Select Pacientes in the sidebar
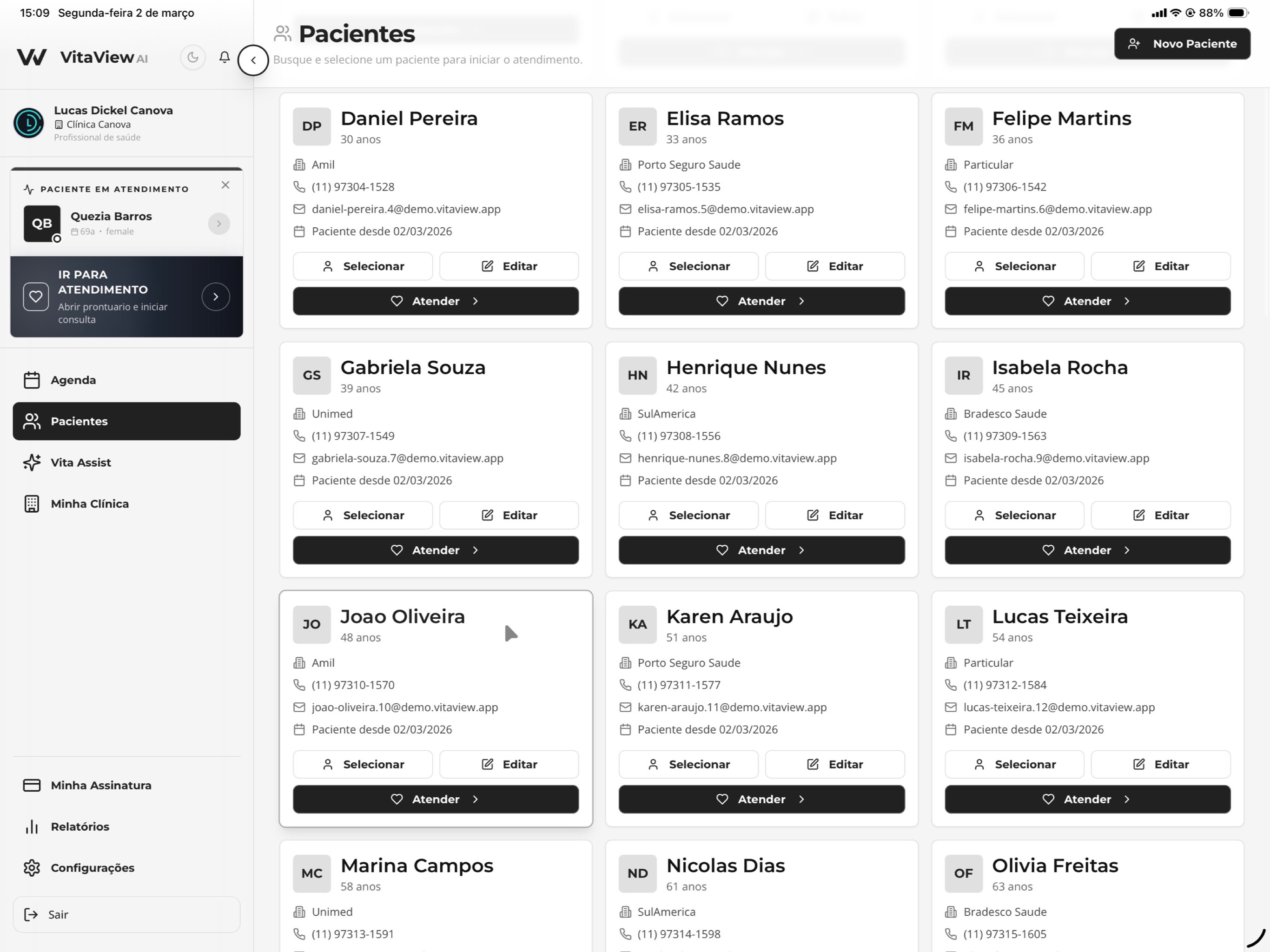Image resolution: width=1270 pixels, height=952 pixels. pos(126,422)
